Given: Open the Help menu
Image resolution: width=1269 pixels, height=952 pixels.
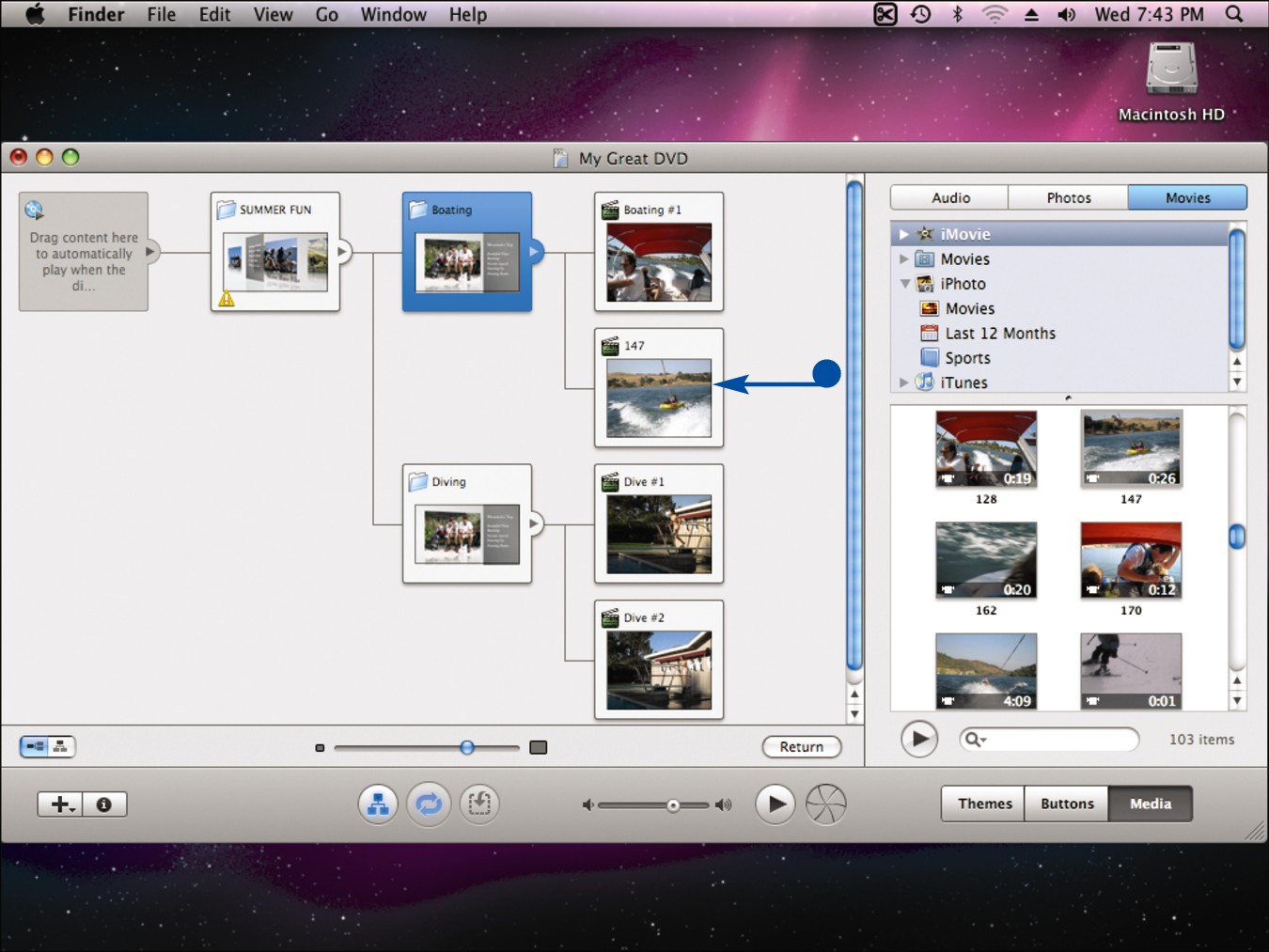Looking at the screenshot, I should [468, 14].
